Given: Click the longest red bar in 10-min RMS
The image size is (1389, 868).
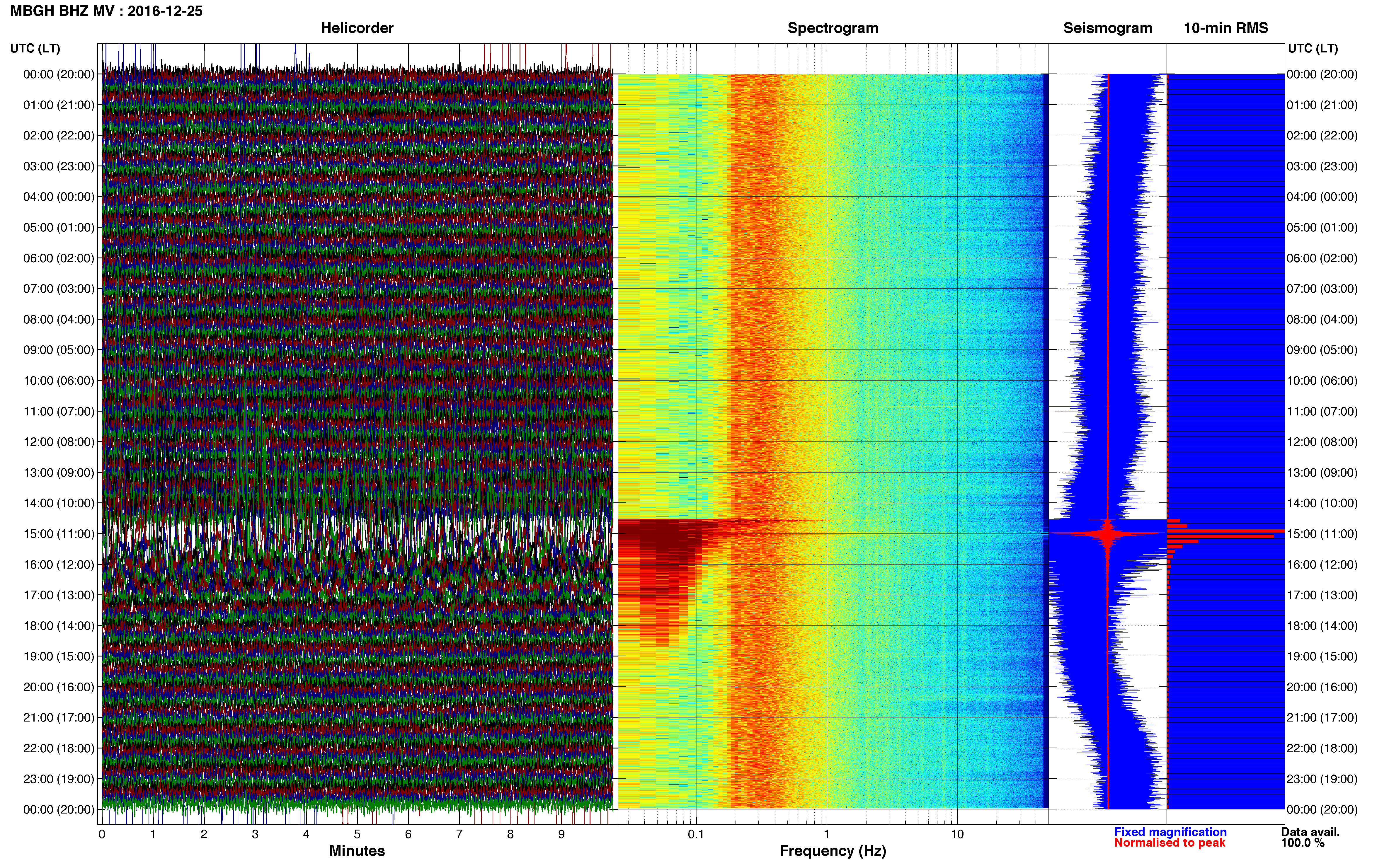Looking at the screenshot, I should pyautogui.click(x=1226, y=531).
